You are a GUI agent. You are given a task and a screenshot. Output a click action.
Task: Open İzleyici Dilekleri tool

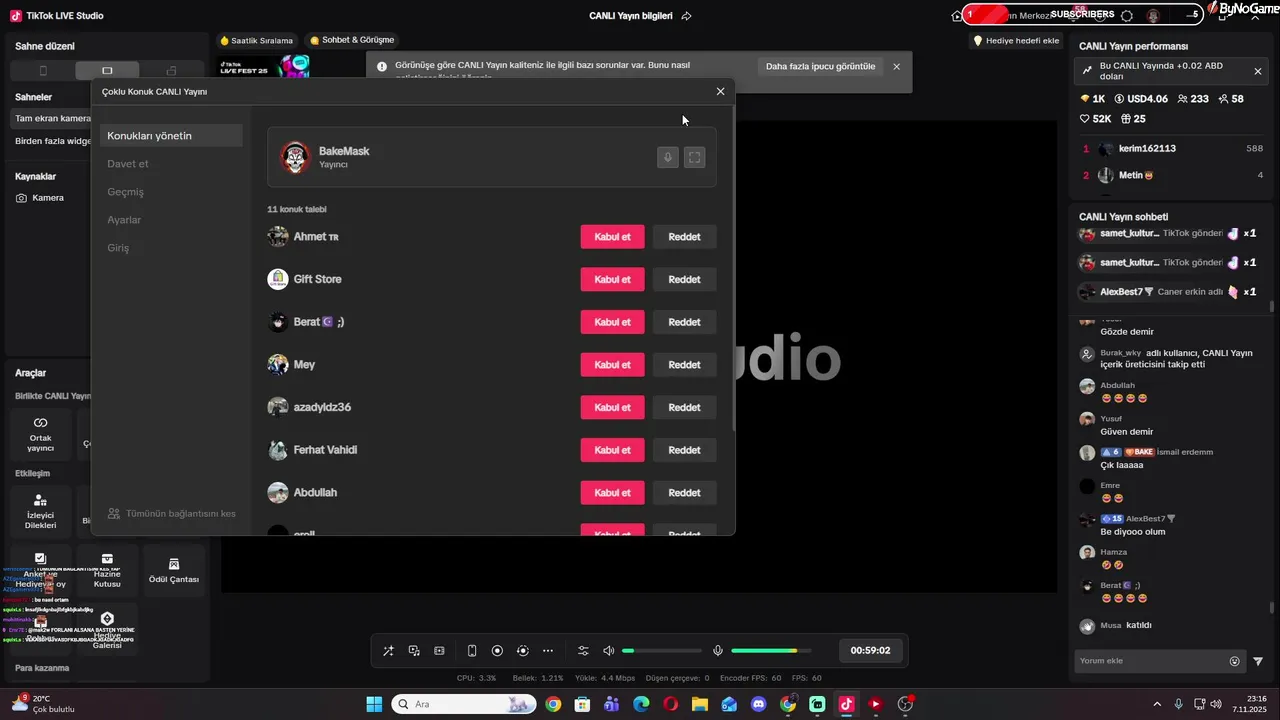click(x=41, y=512)
